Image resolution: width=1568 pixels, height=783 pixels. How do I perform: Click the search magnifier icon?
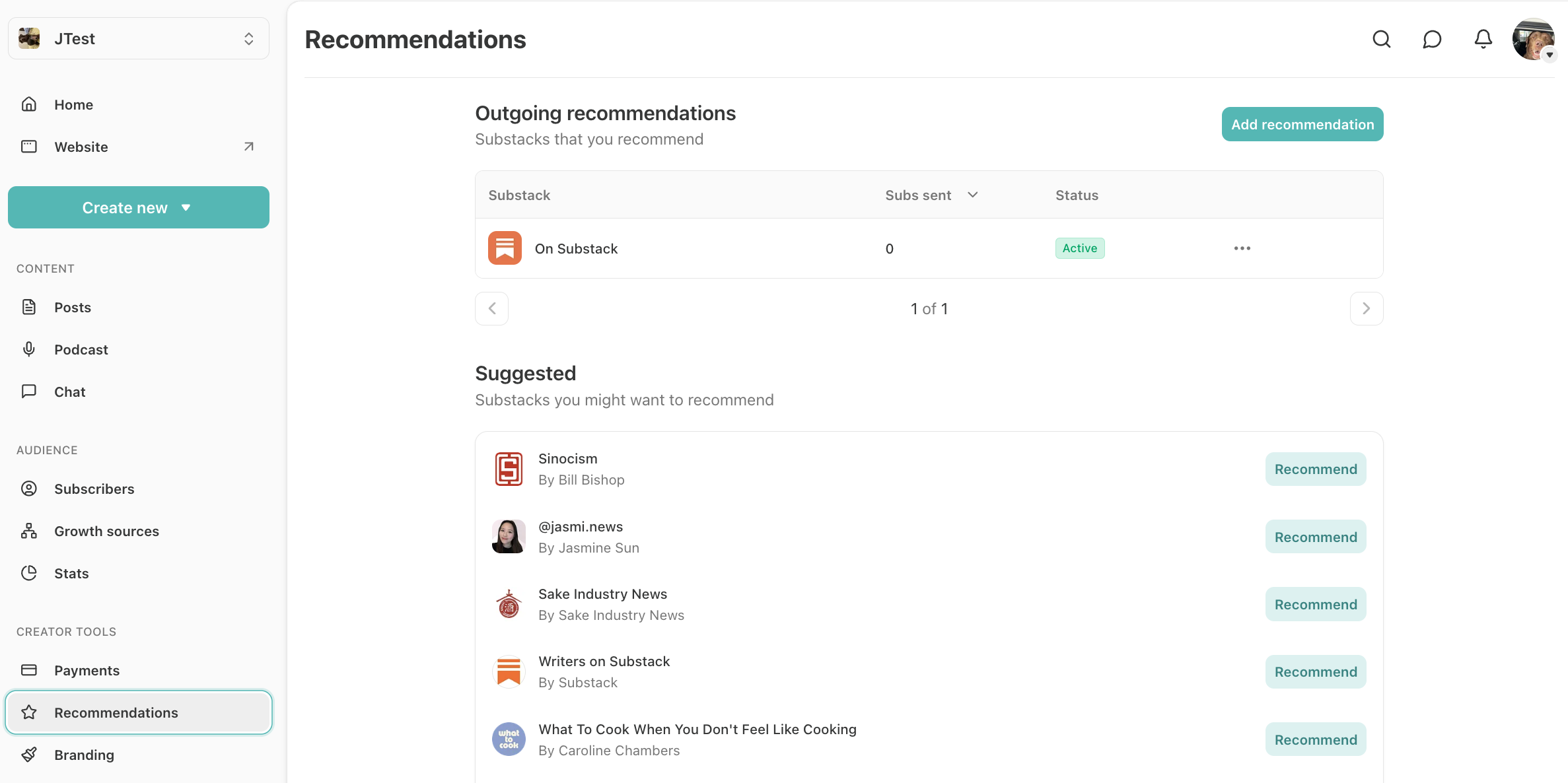(x=1381, y=40)
